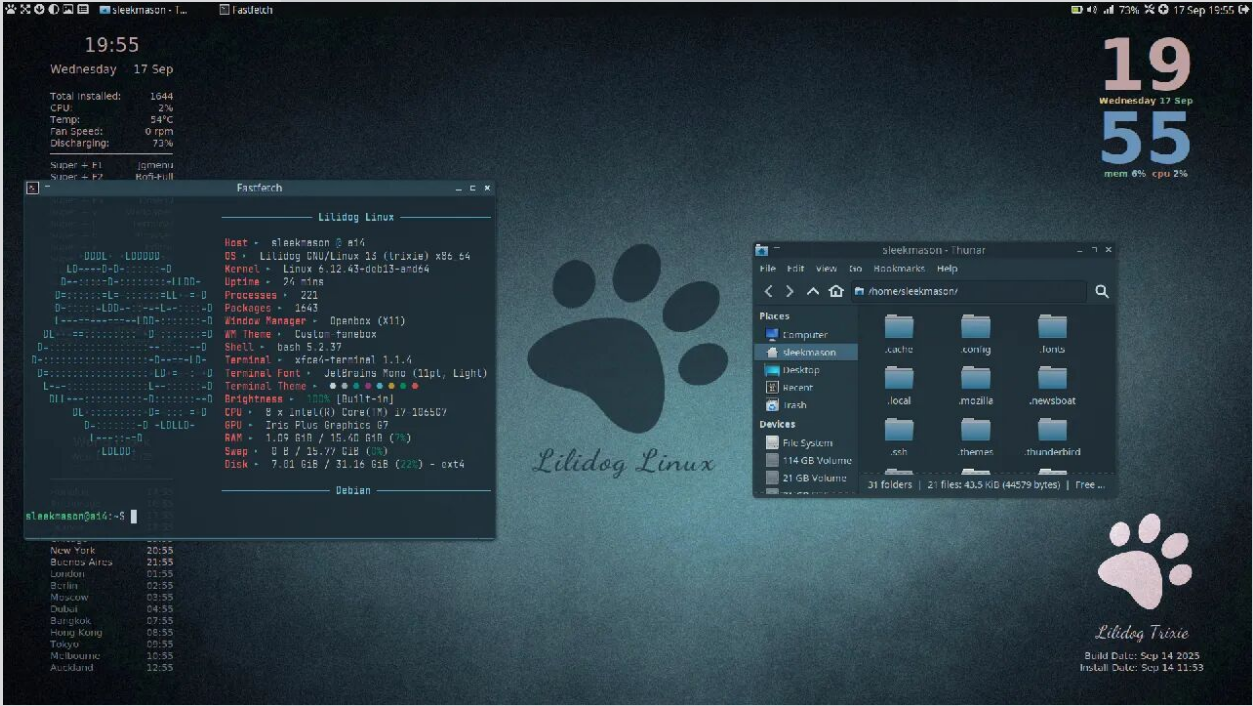Click the 'New York 20:55' conky entry
This screenshot has width=1253, height=706.
click(111, 550)
